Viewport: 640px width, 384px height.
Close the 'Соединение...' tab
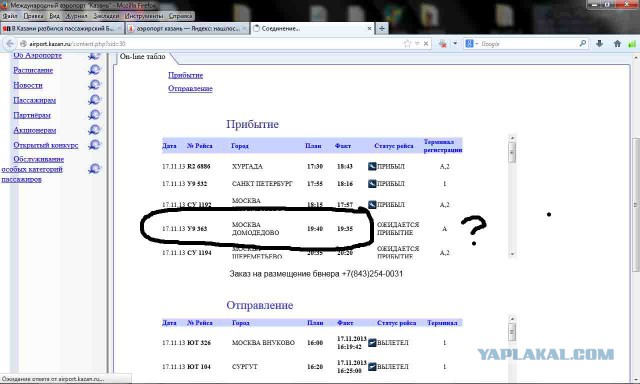coord(369,29)
